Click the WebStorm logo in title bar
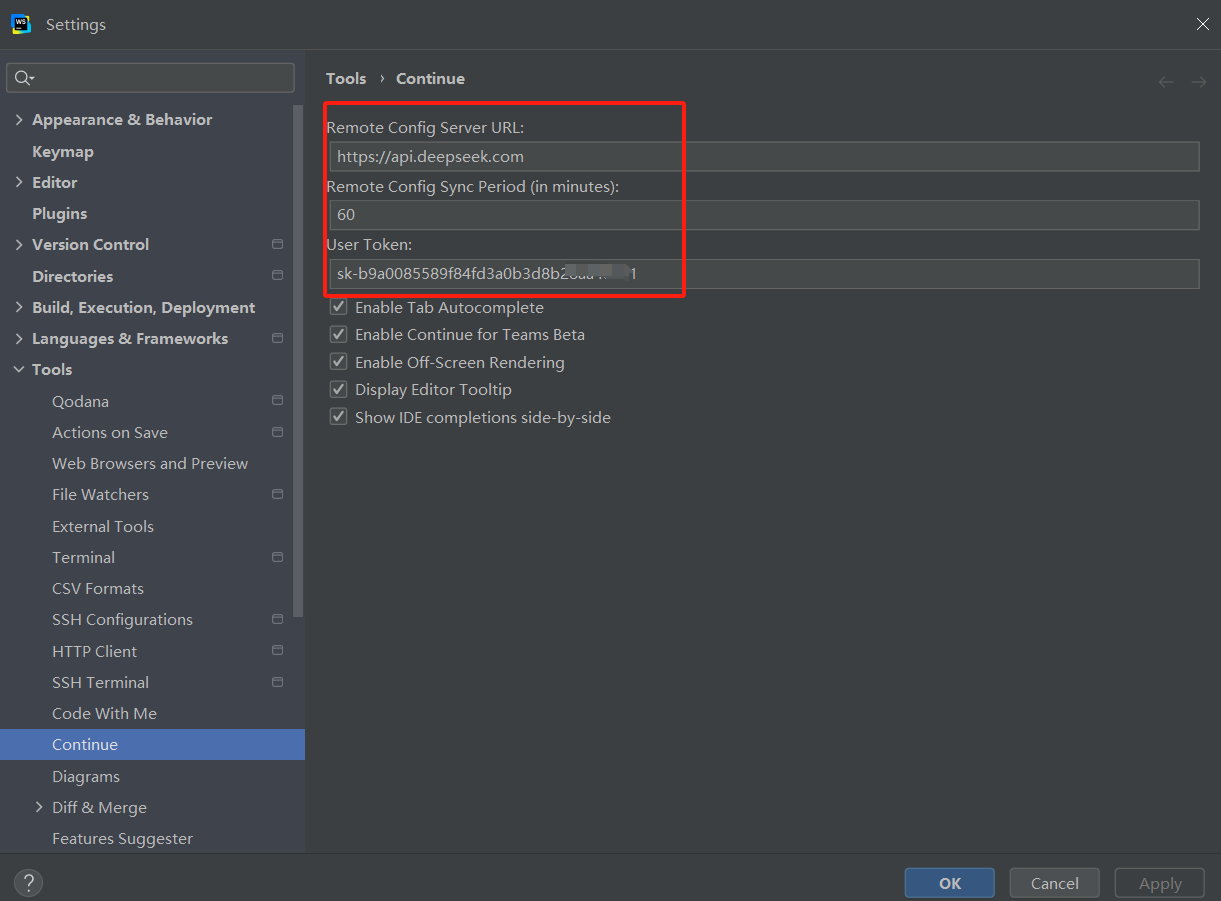 click(21, 24)
